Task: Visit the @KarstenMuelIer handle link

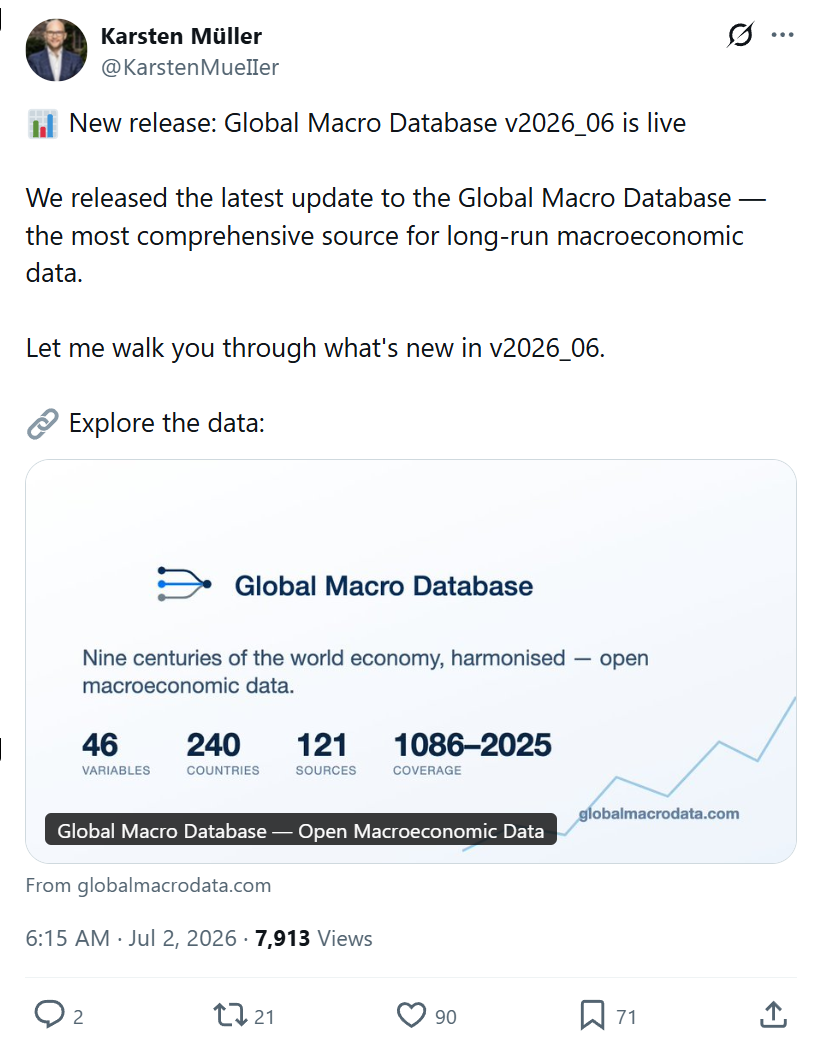Action: click(x=189, y=67)
